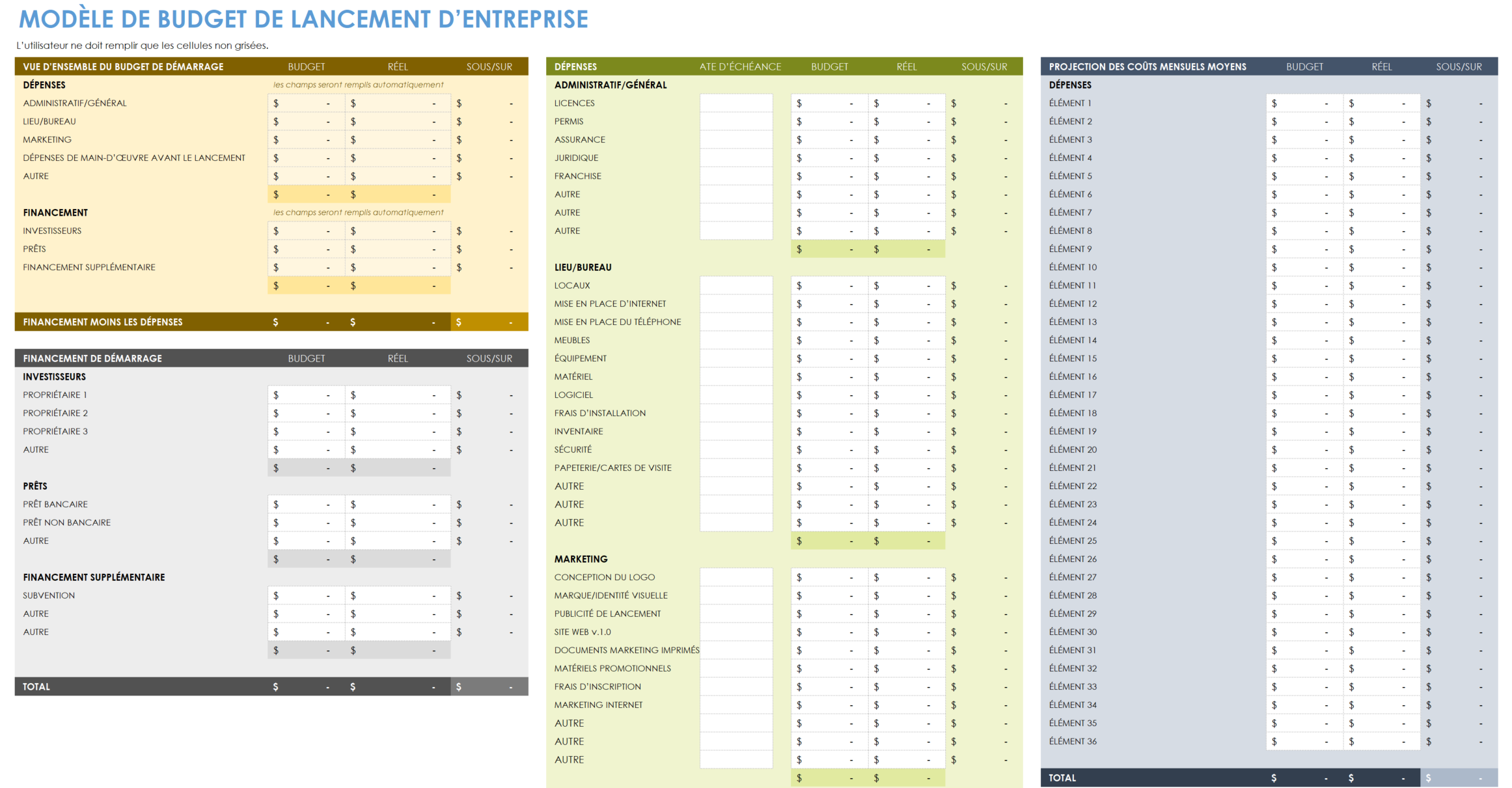Select the PROPRIÉTAIRE 3 row label
1512x788 pixels.
pos(55,431)
